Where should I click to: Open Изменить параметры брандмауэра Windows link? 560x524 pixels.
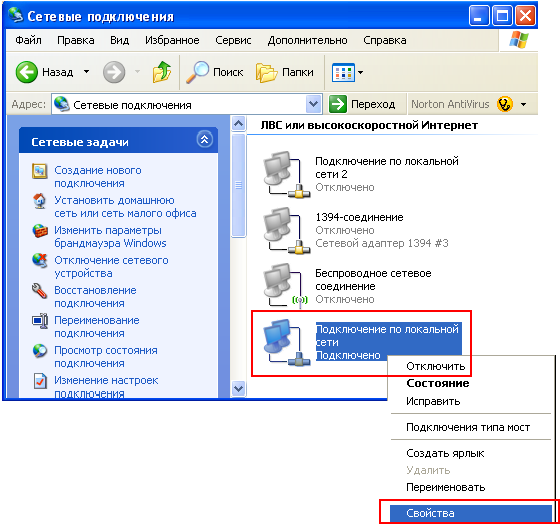click(x=110, y=237)
